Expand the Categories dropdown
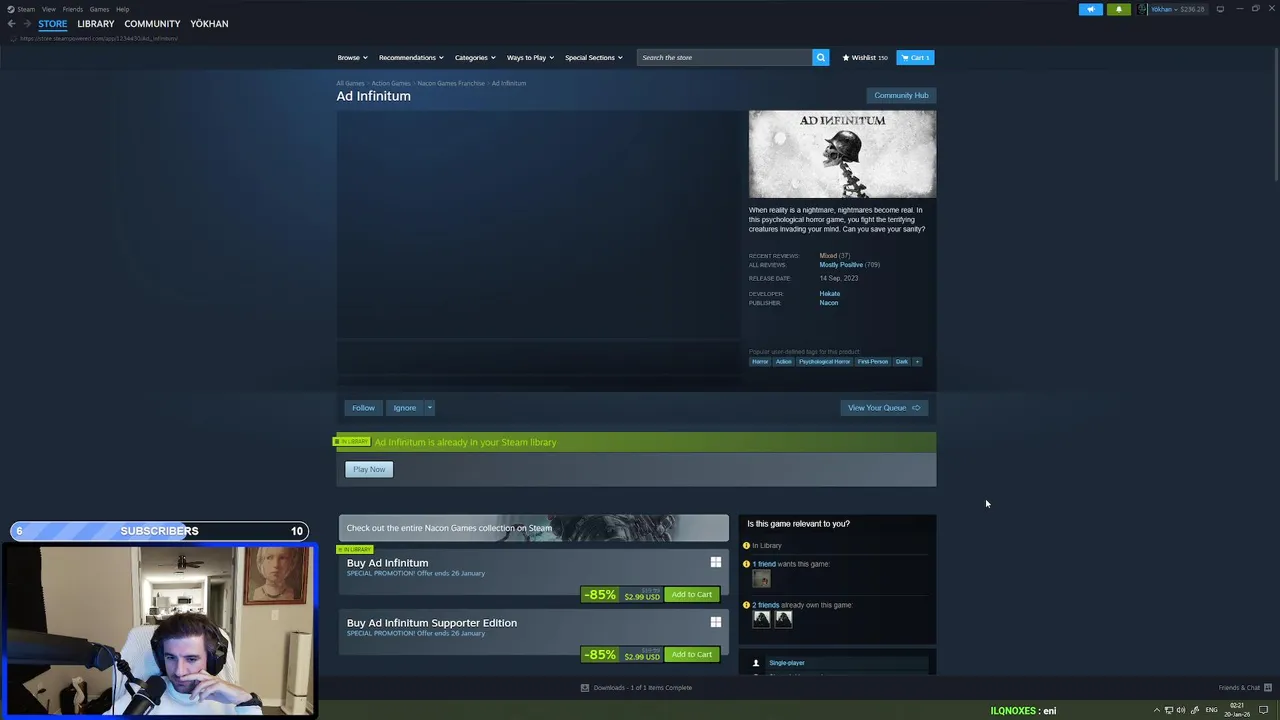Image resolution: width=1280 pixels, height=720 pixels. coord(475,57)
